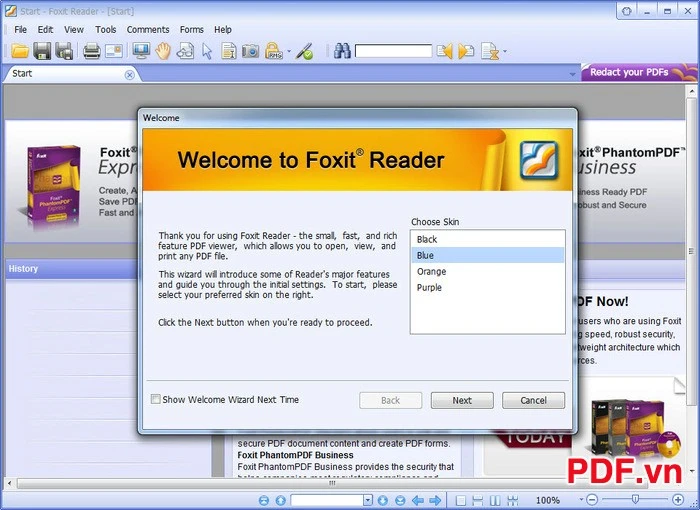Close the Start tab
Image resolution: width=700 pixels, height=510 pixels.
tap(129, 75)
